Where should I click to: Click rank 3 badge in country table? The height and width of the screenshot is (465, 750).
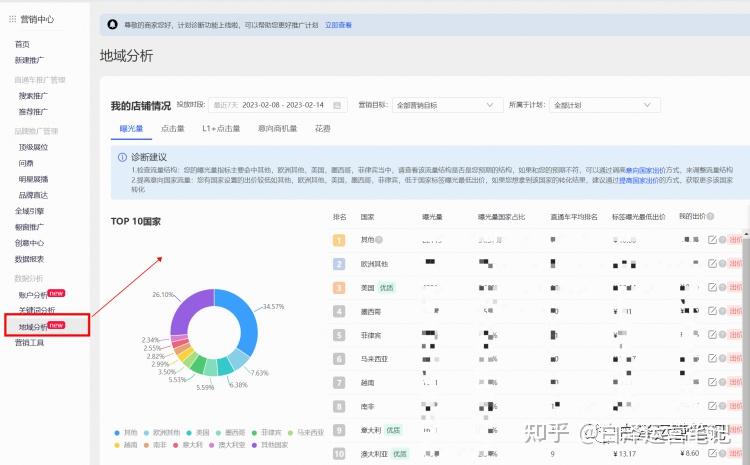[x=339, y=288]
